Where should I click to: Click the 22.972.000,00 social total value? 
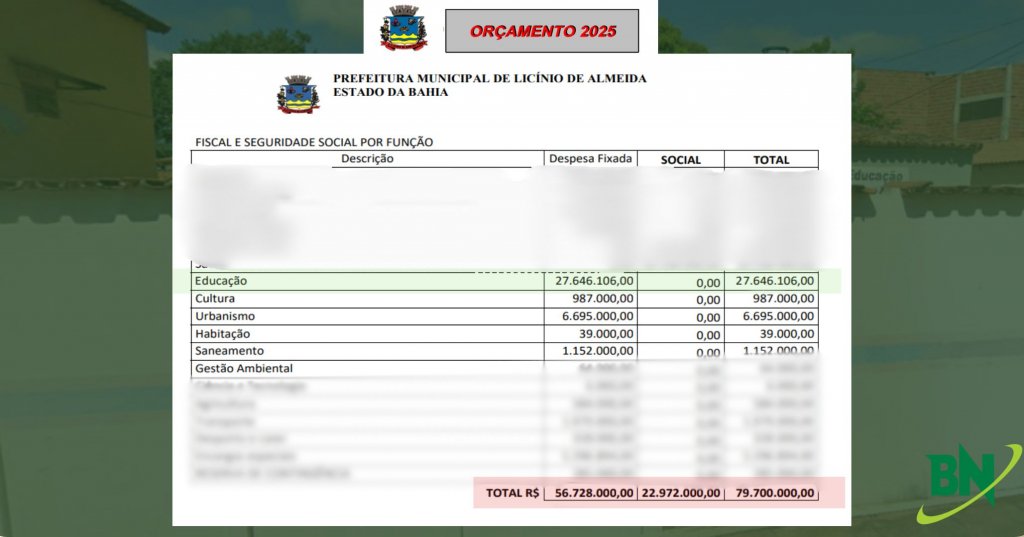(680, 493)
